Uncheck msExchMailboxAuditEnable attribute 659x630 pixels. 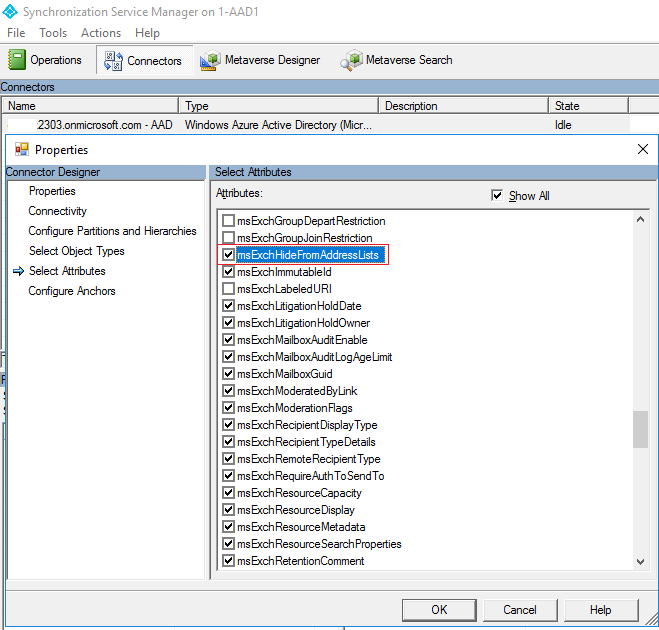(x=228, y=340)
